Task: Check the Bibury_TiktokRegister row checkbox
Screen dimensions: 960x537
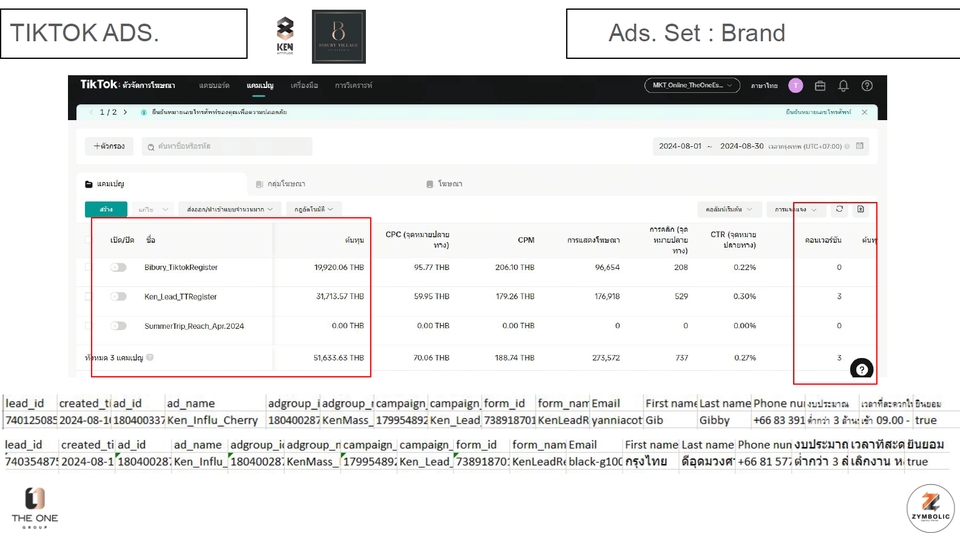Action: point(88,268)
